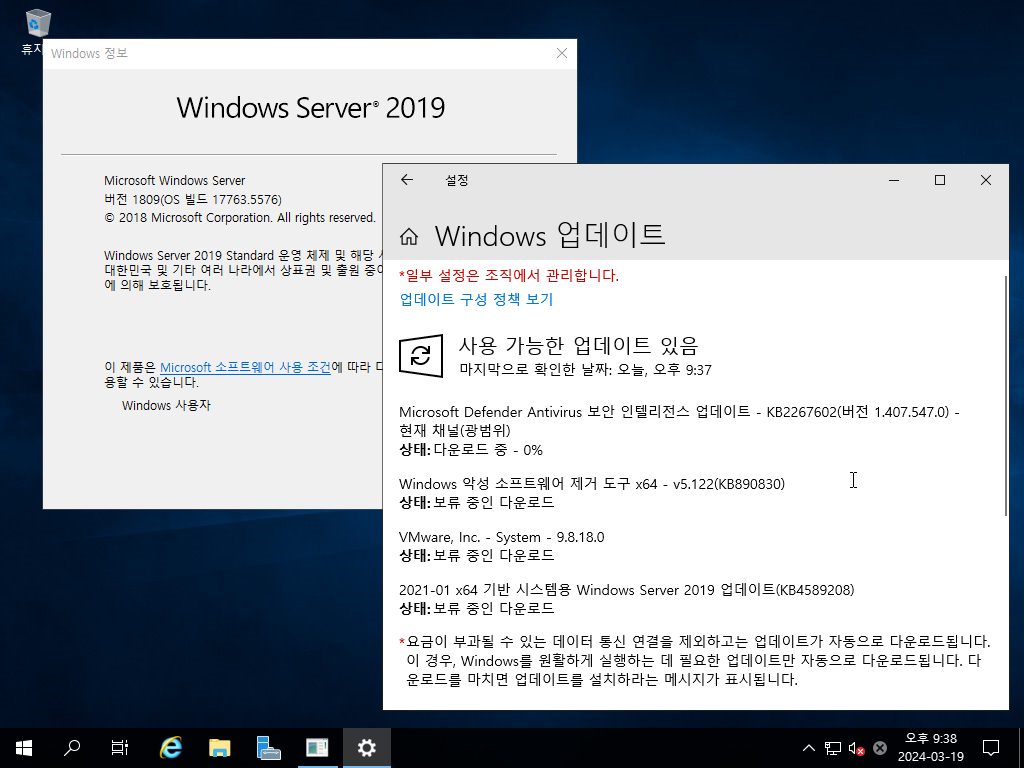Open the Start menu

coord(24,748)
